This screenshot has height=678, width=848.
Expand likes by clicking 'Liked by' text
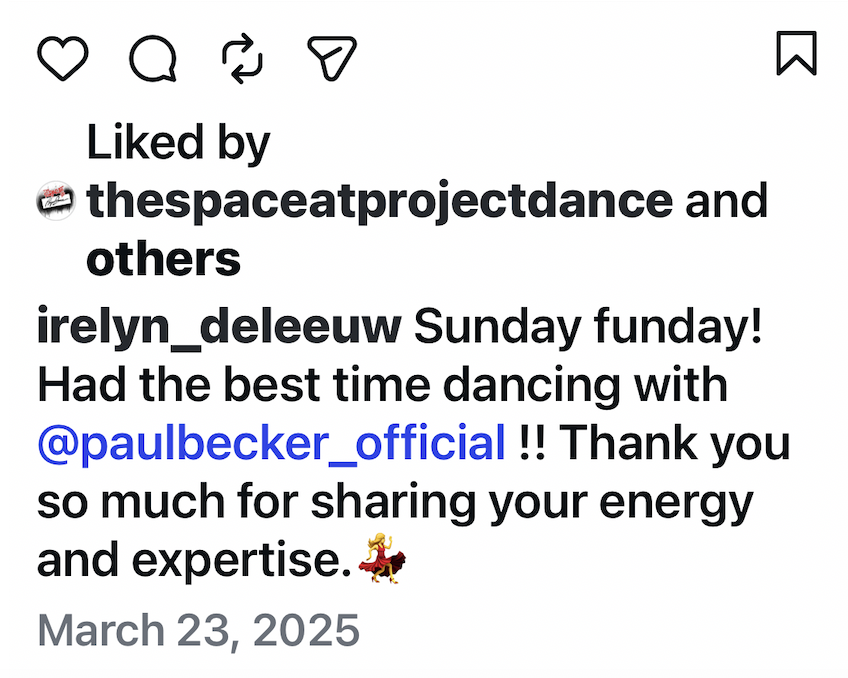179,141
